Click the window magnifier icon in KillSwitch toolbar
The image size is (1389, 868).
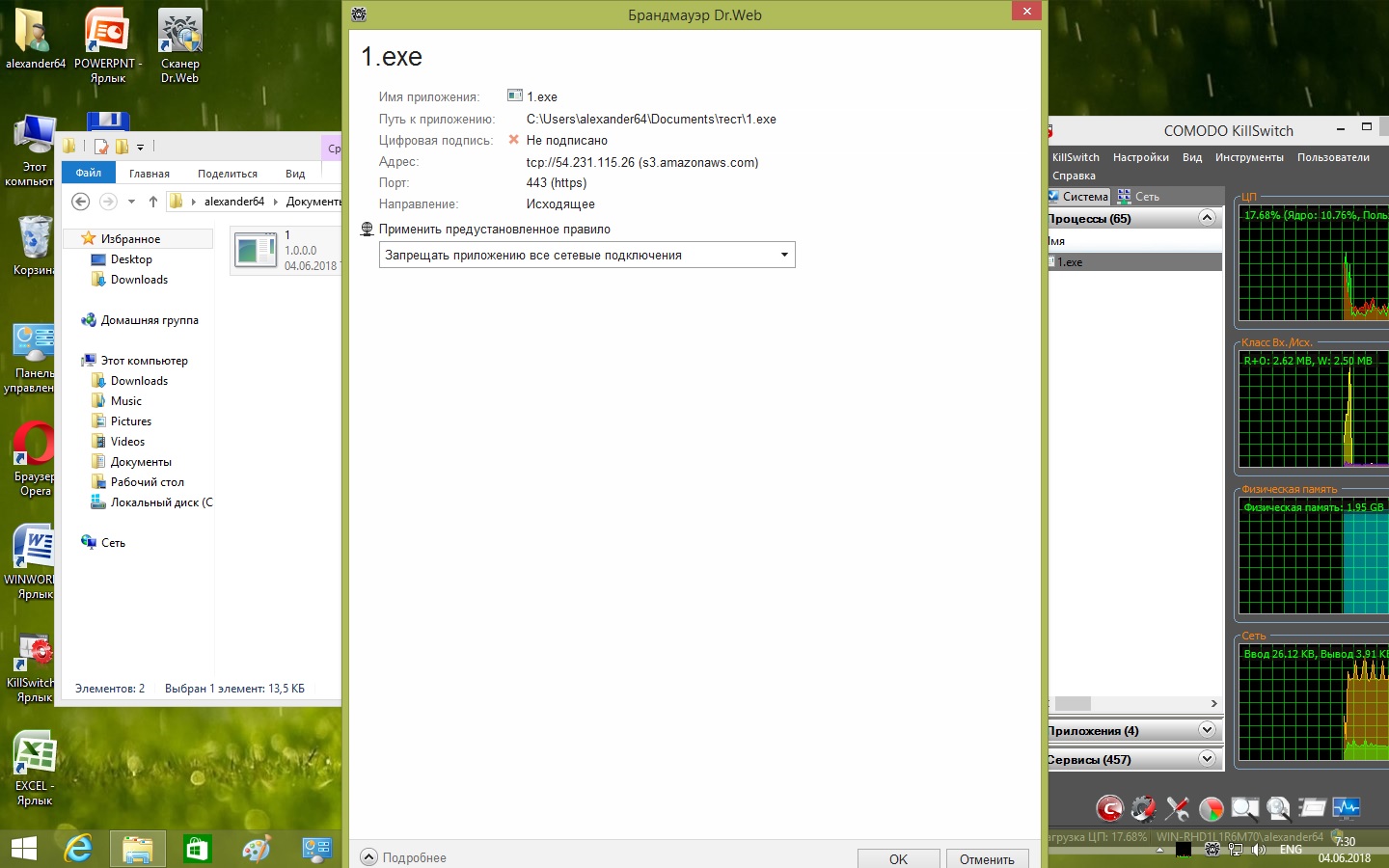click(x=1244, y=808)
